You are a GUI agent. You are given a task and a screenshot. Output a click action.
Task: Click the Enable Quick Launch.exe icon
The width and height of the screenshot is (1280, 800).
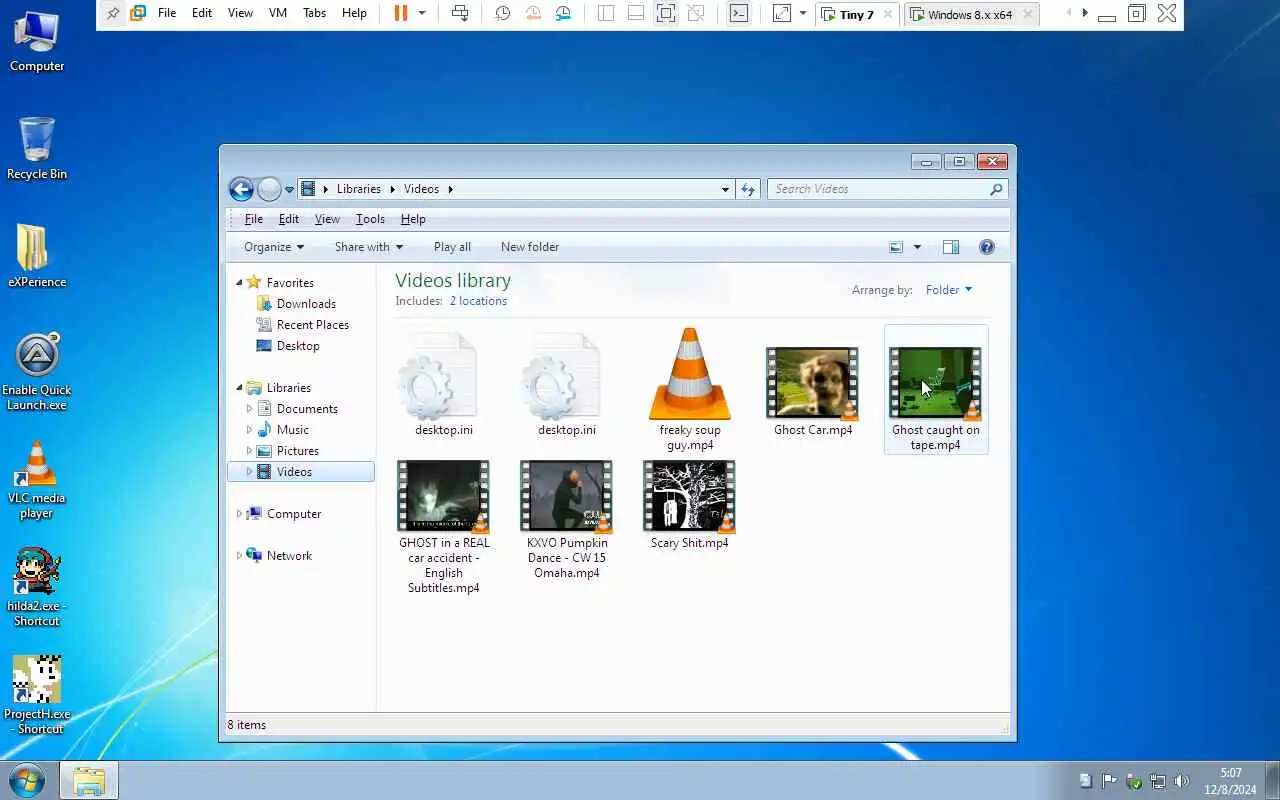[37, 372]
